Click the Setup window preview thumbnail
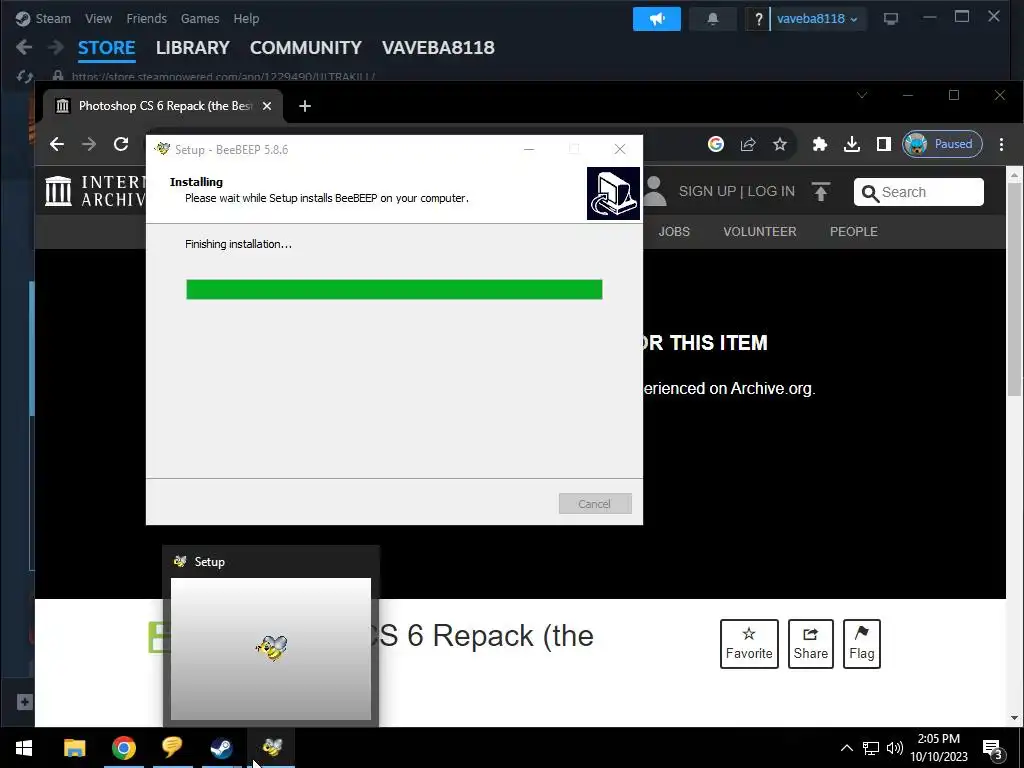The width and height of the screenshot is (1024, 768). (271, 648)
